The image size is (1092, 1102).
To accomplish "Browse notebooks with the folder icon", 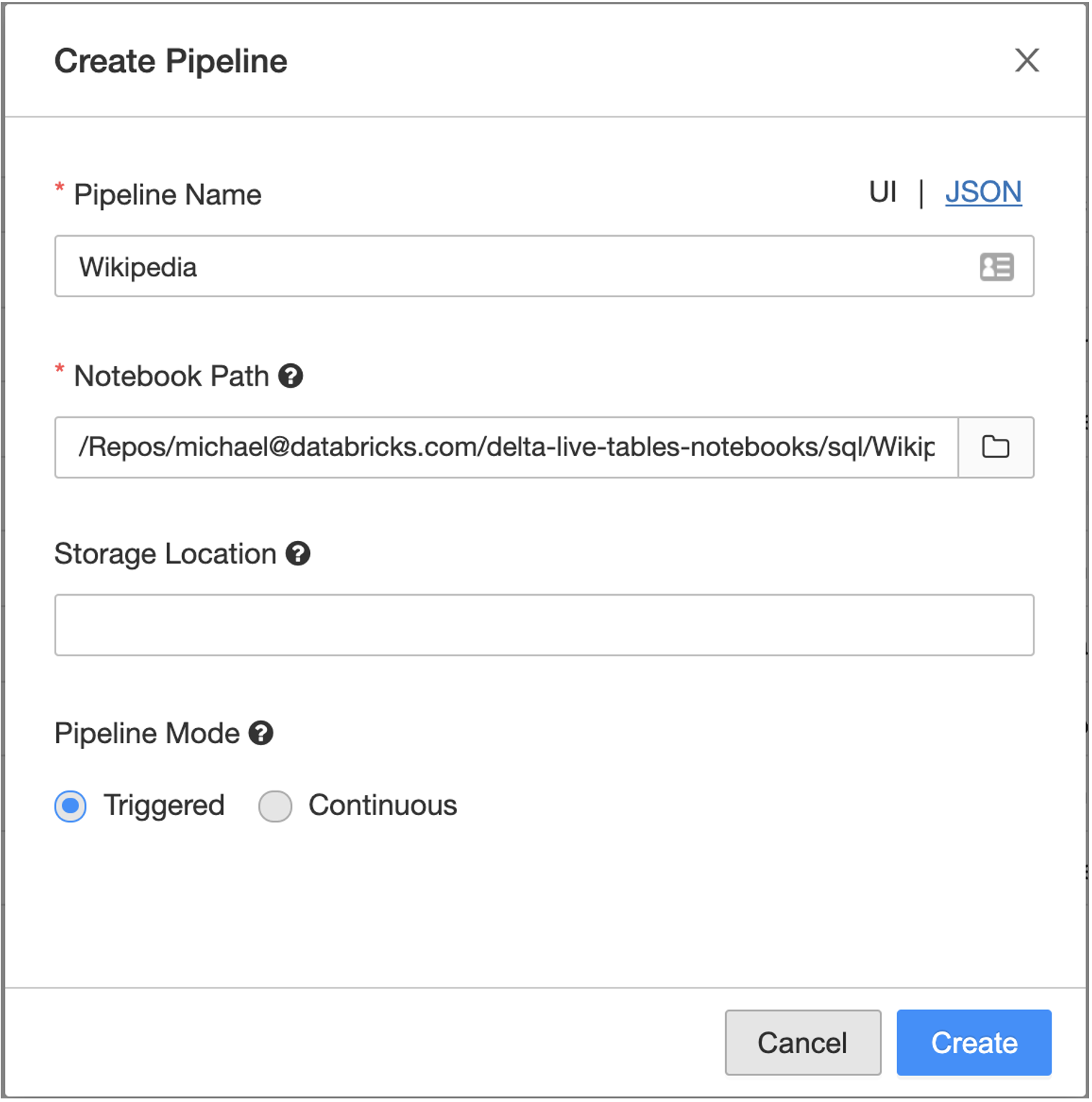I will 996,447.
